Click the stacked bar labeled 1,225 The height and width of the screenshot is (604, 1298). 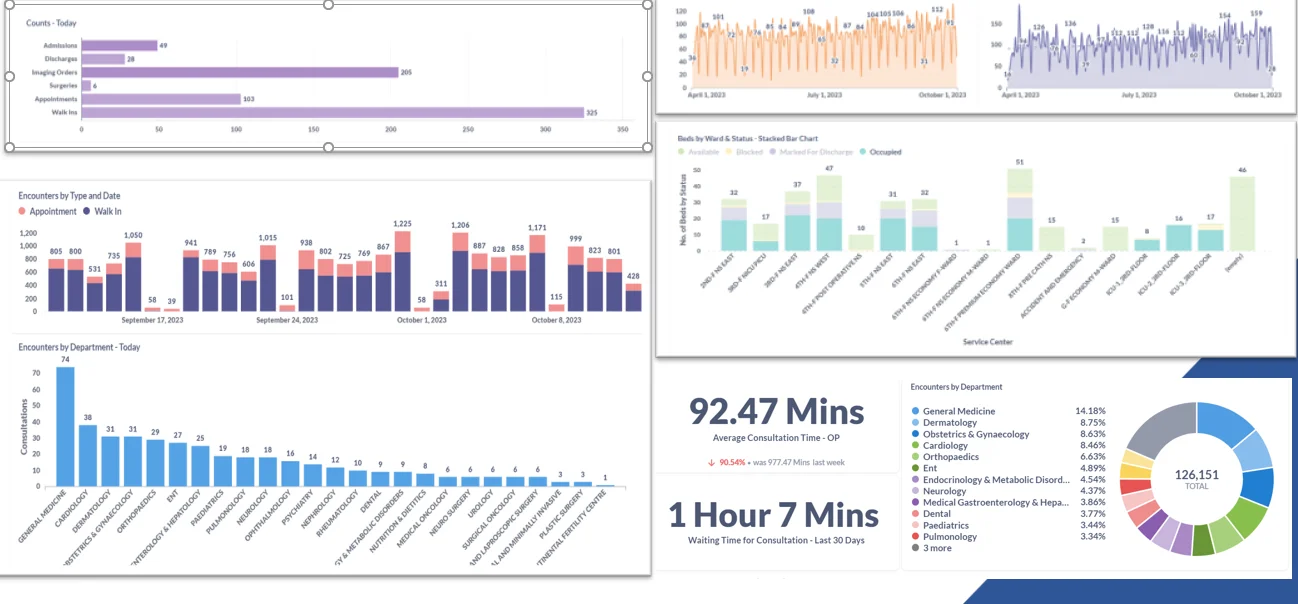(x=402, y=271)
